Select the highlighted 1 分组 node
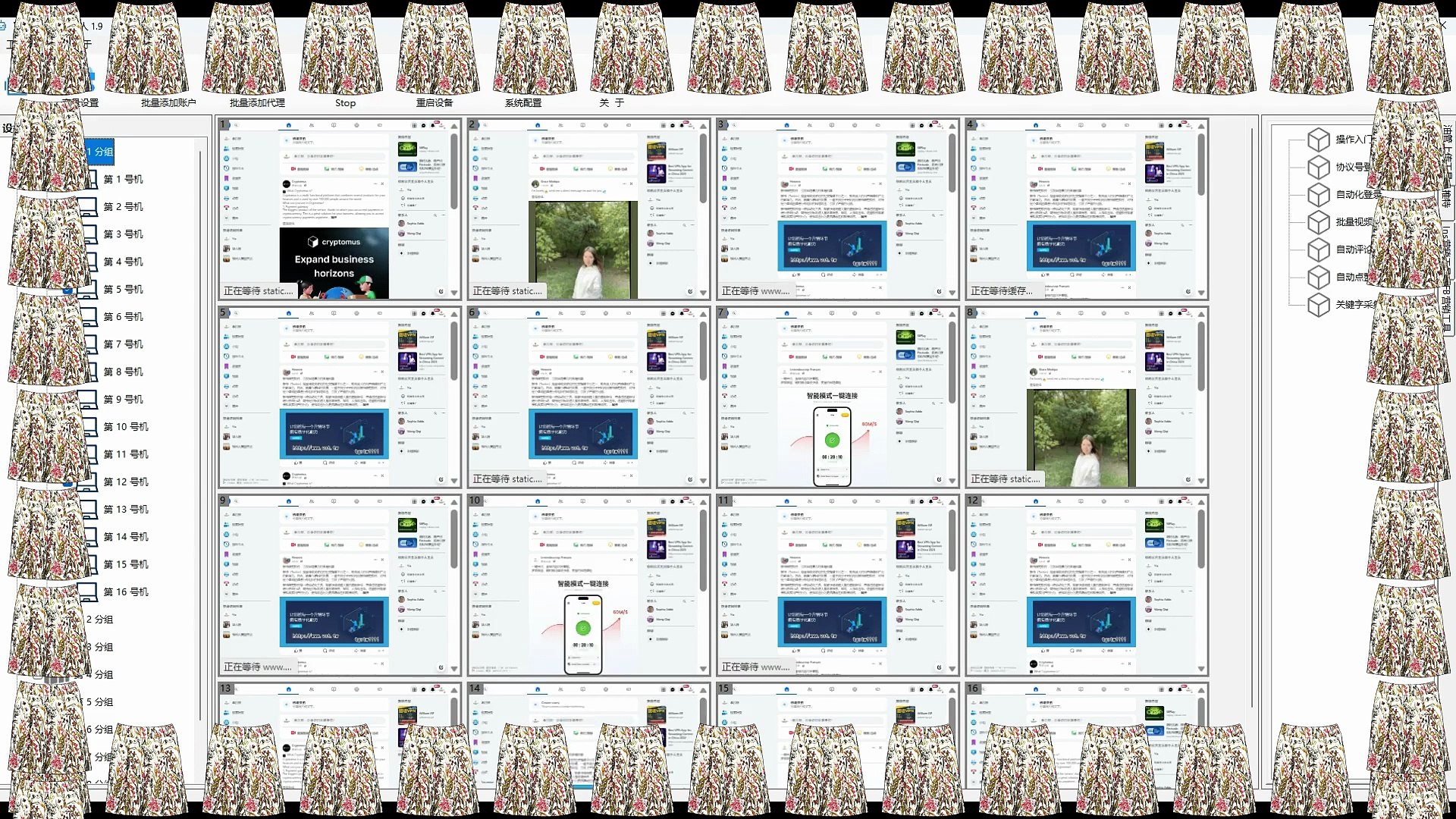Viewport: 1456px width, 819px height. [x=99, y=152]
